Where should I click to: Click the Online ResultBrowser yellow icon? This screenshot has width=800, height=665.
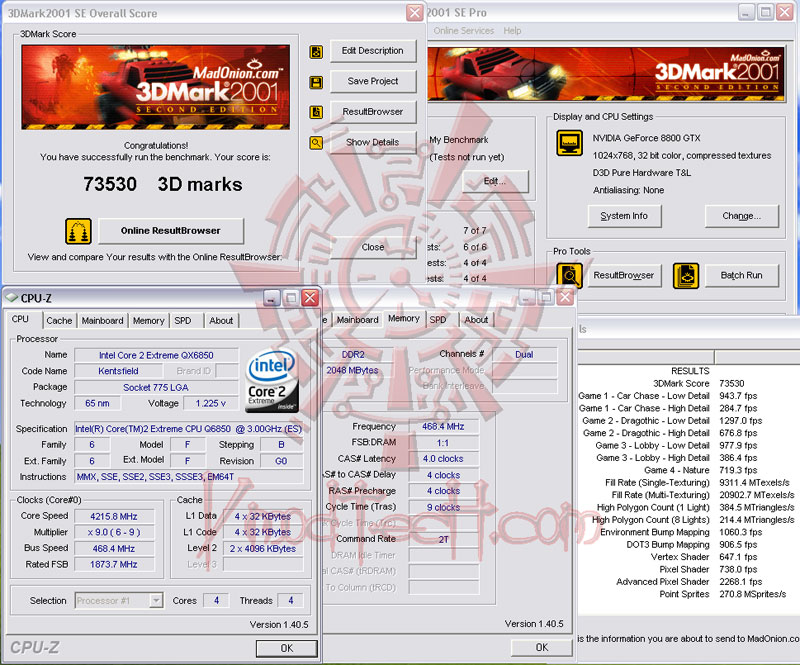point(79,231)
